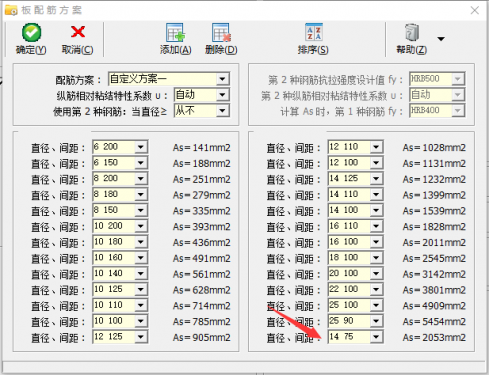Open the 配筋方案 自定义方案一 dropdown
This screenshot has width=489, height=375.
(x=222, y=79)
